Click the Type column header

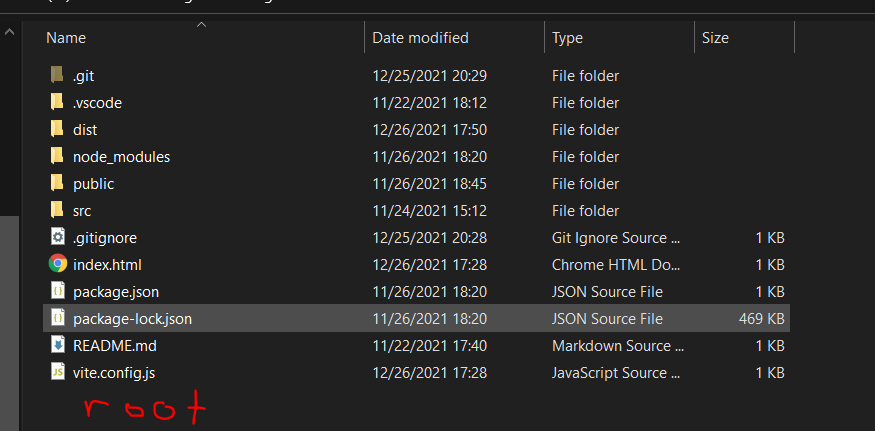coord(567,38)
